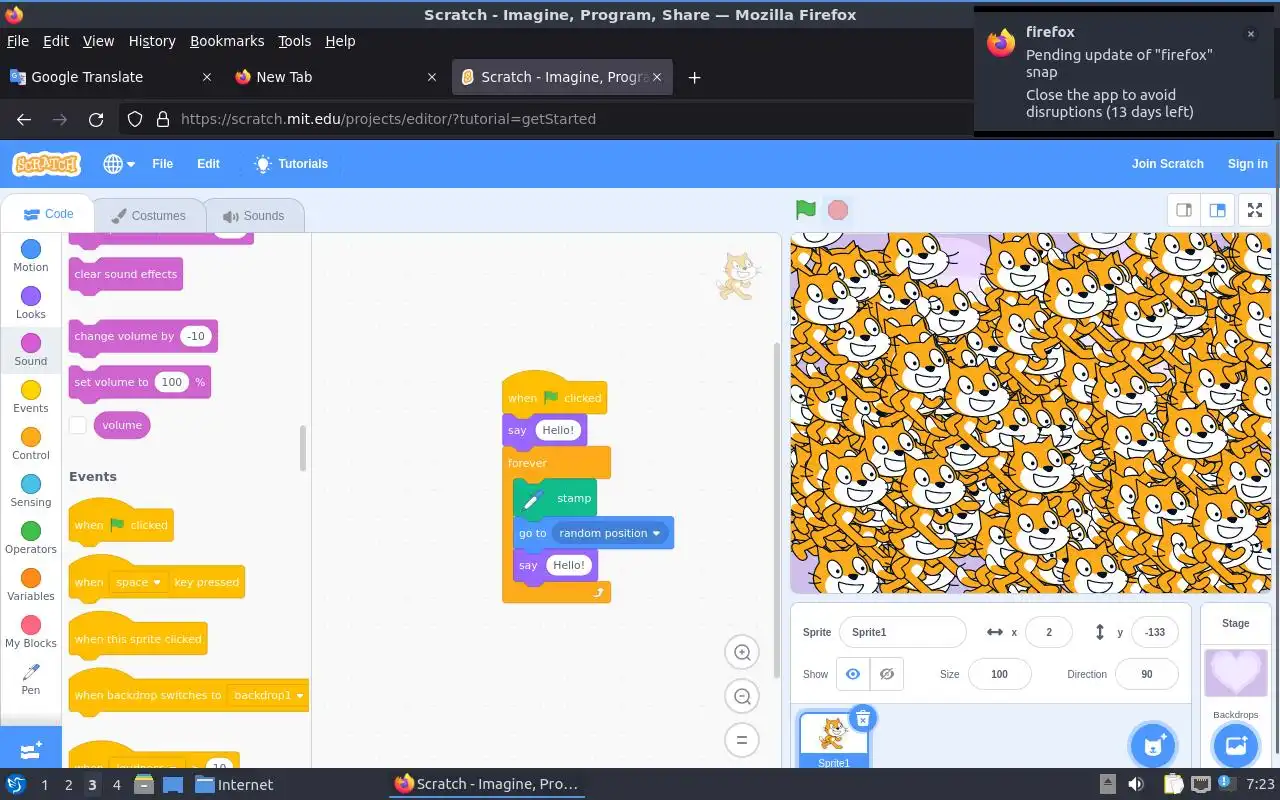1280x800 pixels.
Task: Open the Variables block category
Action: [31, 585]
